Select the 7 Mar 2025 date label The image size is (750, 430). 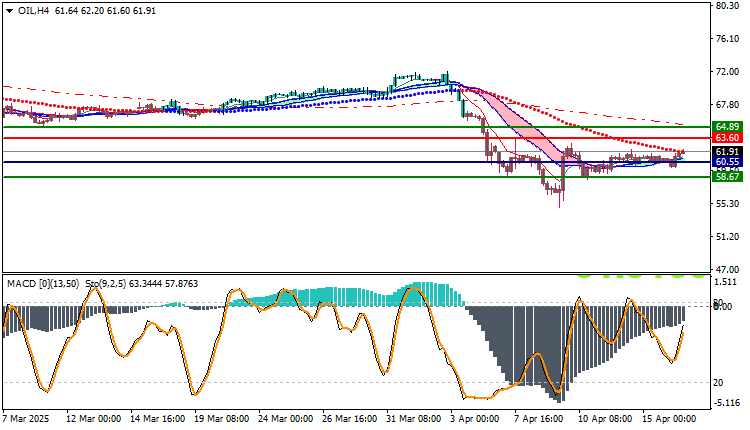point(26,419)
